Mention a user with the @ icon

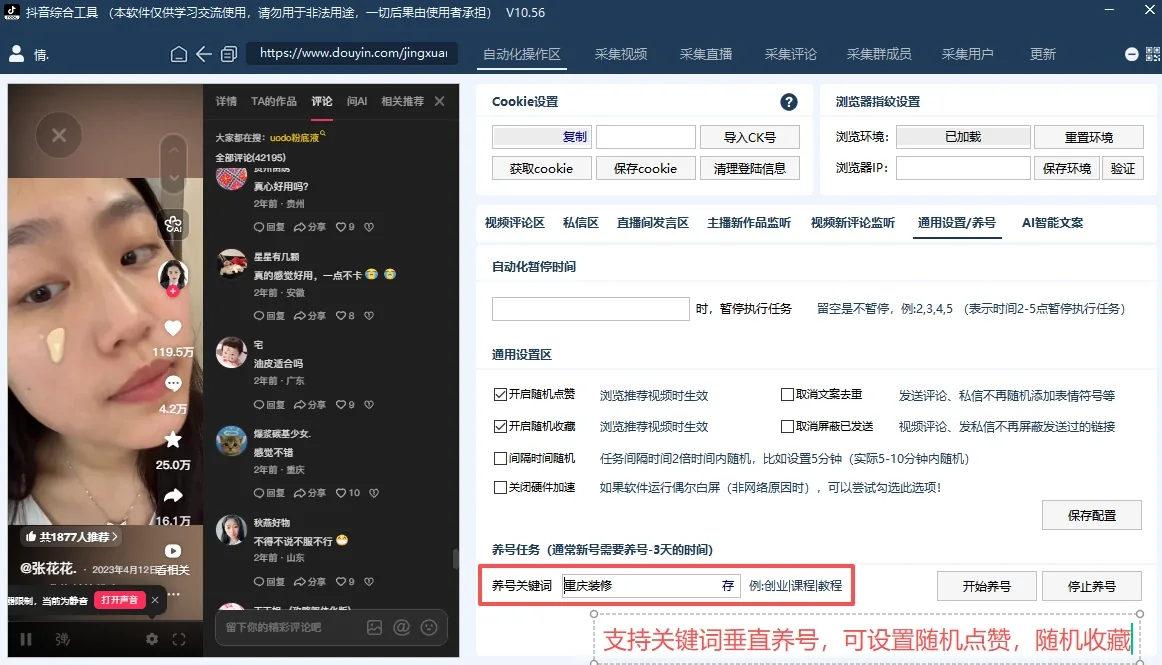[x=402, y=627]
